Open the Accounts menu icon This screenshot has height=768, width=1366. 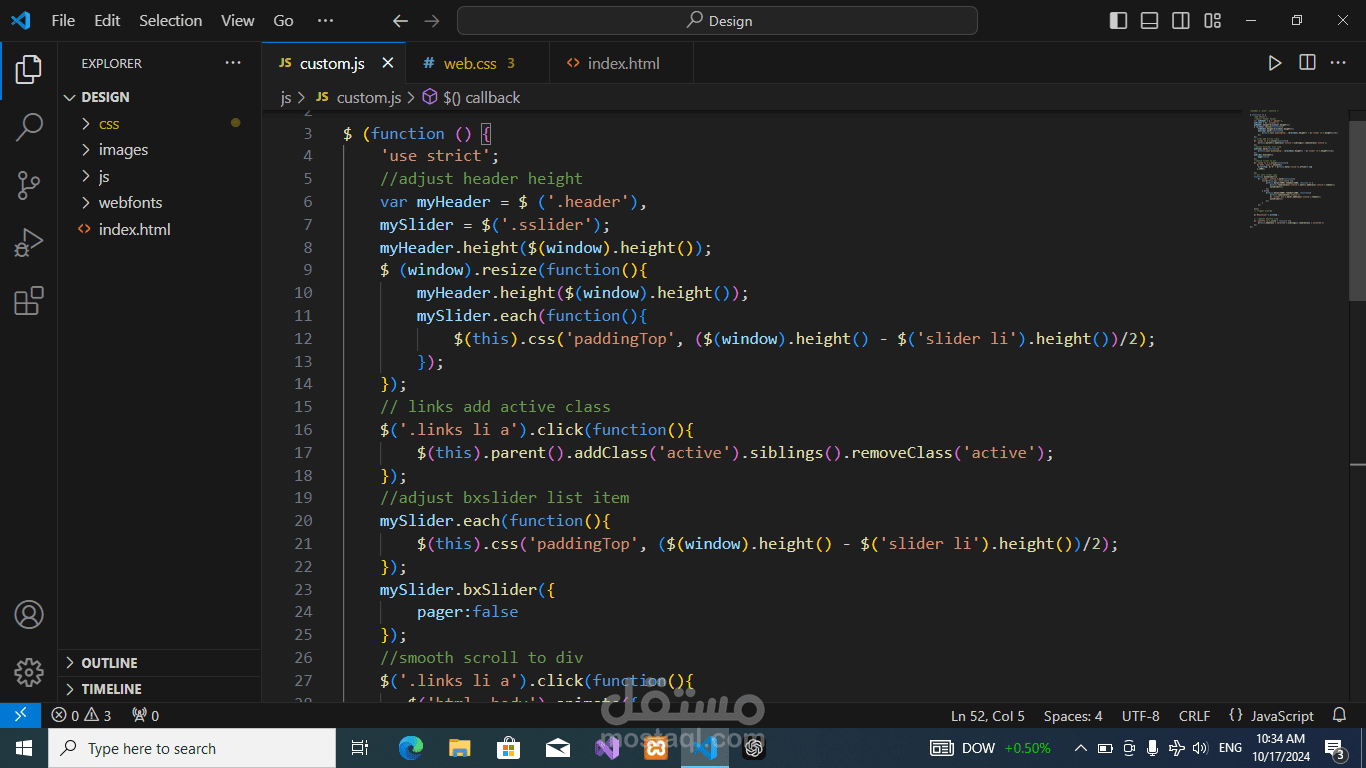[29, 614]
